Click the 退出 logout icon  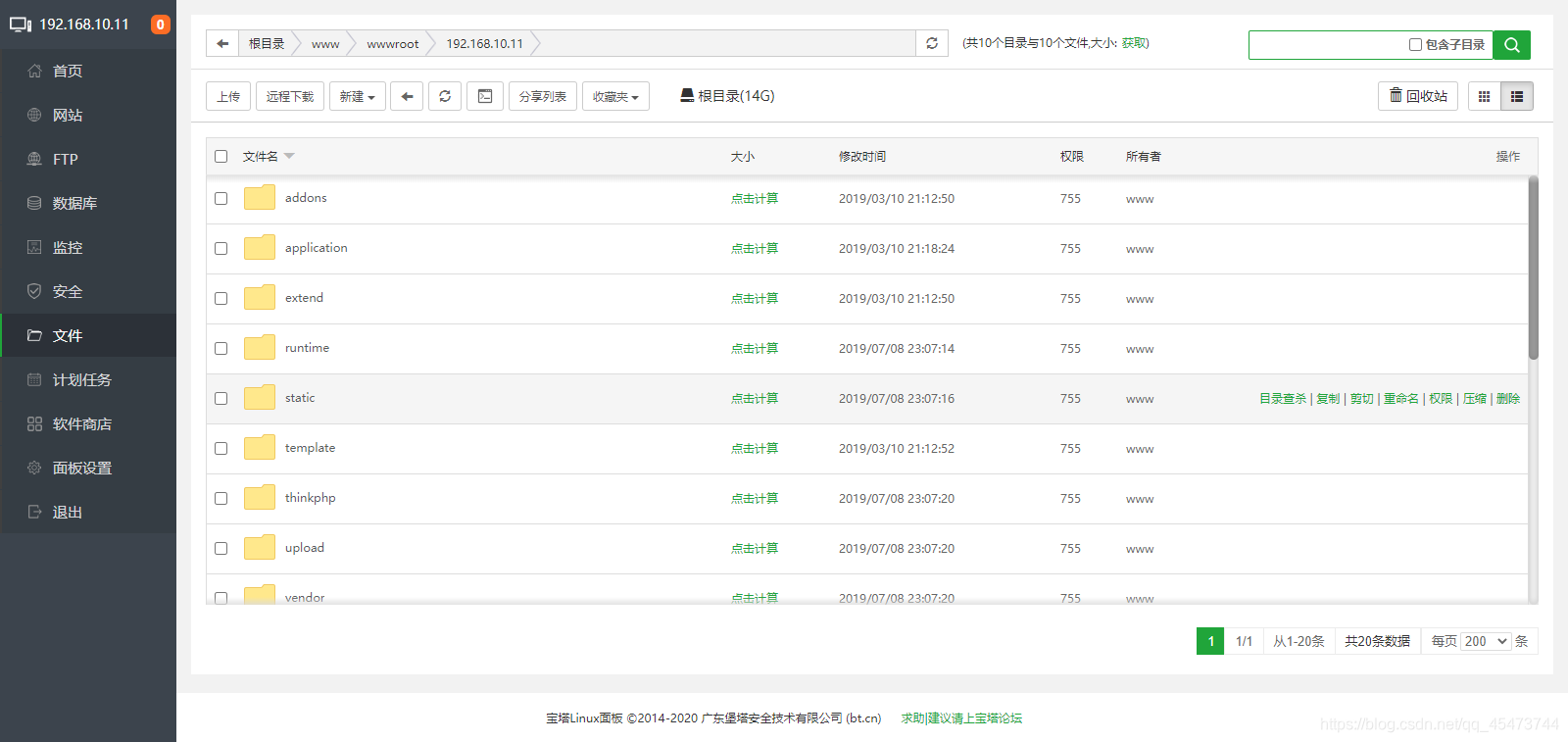[x=34, y=512]
